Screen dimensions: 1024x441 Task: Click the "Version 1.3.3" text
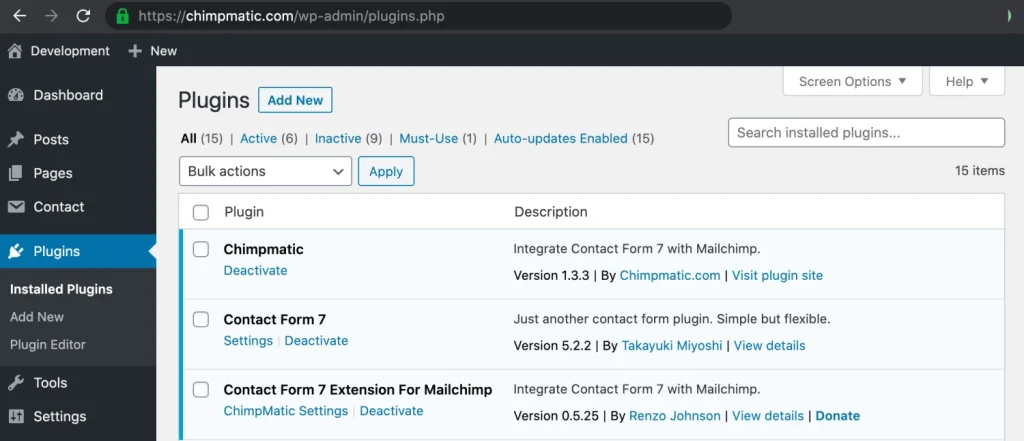(x=551, y=276)
